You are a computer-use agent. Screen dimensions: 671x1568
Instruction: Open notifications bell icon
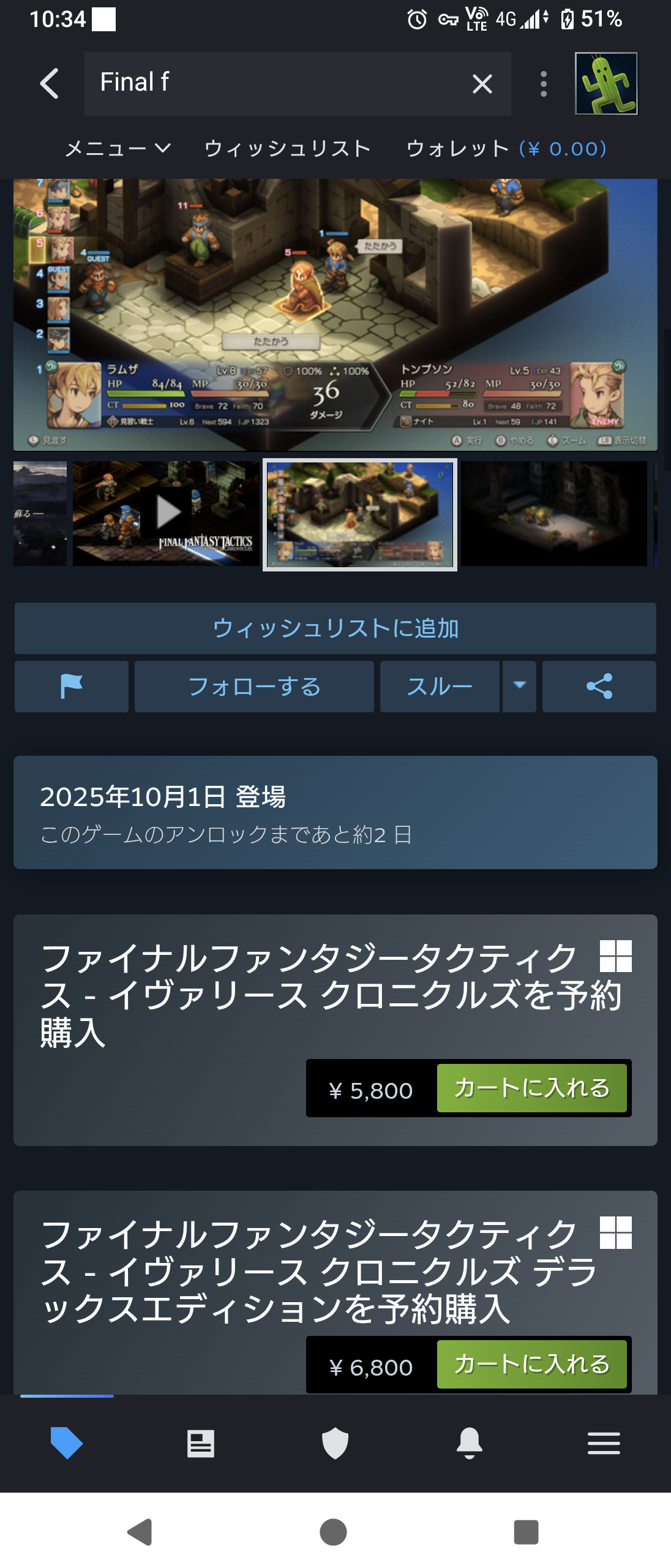[x=470, y=1444]
